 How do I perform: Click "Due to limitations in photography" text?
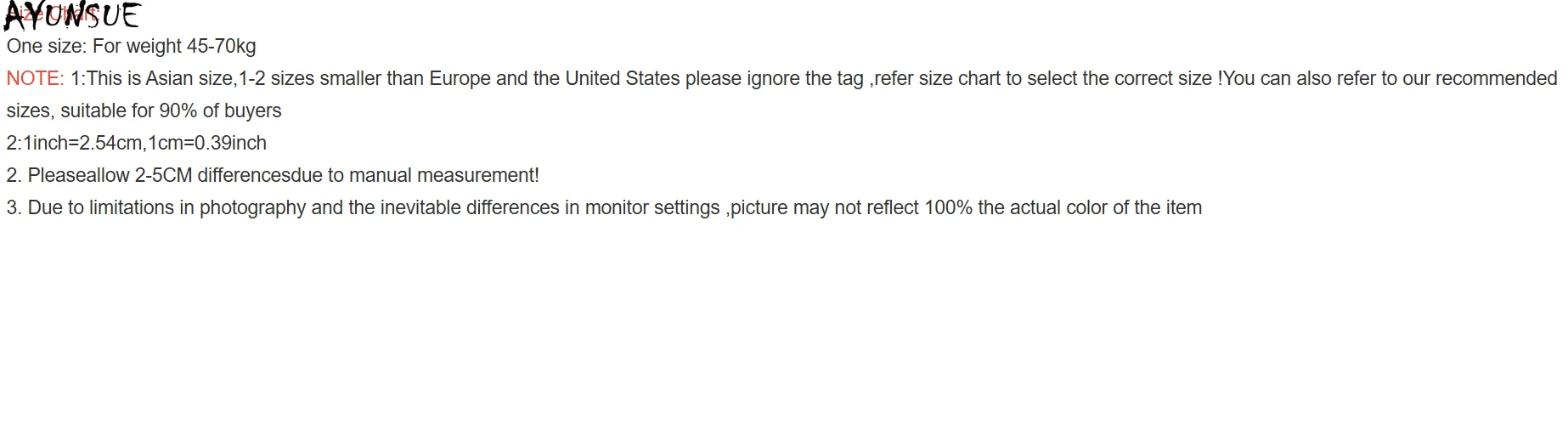coord(166,208)
